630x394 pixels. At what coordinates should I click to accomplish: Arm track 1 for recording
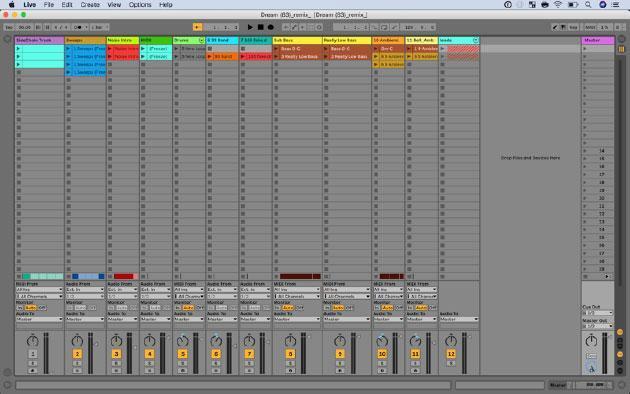pos(33,370)
